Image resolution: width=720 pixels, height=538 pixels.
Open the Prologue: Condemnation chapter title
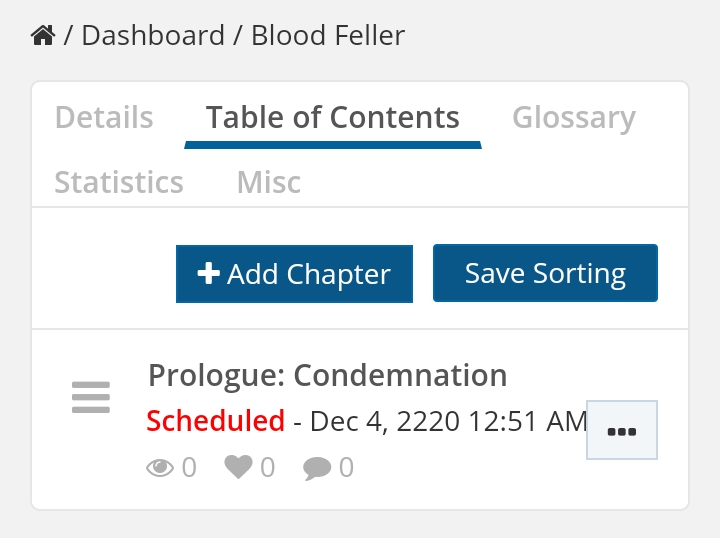tap(327, 375)
